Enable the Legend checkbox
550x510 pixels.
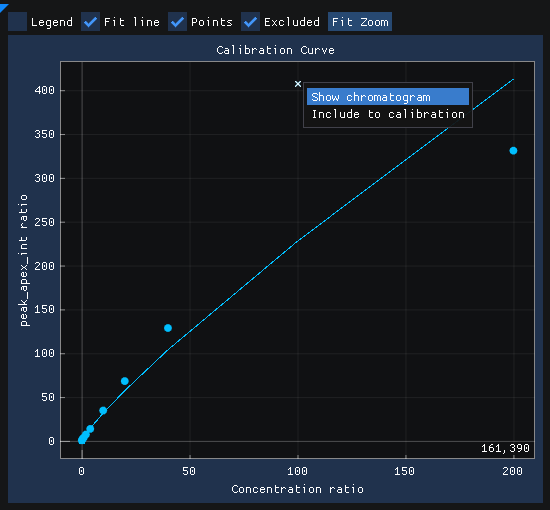click(x=17, y=22)
